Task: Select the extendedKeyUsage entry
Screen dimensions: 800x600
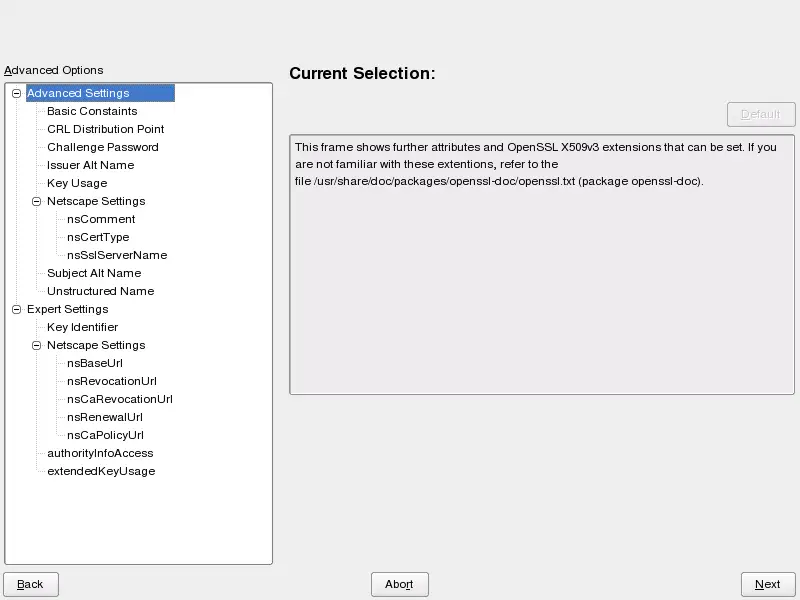Action: pos(101,471)
